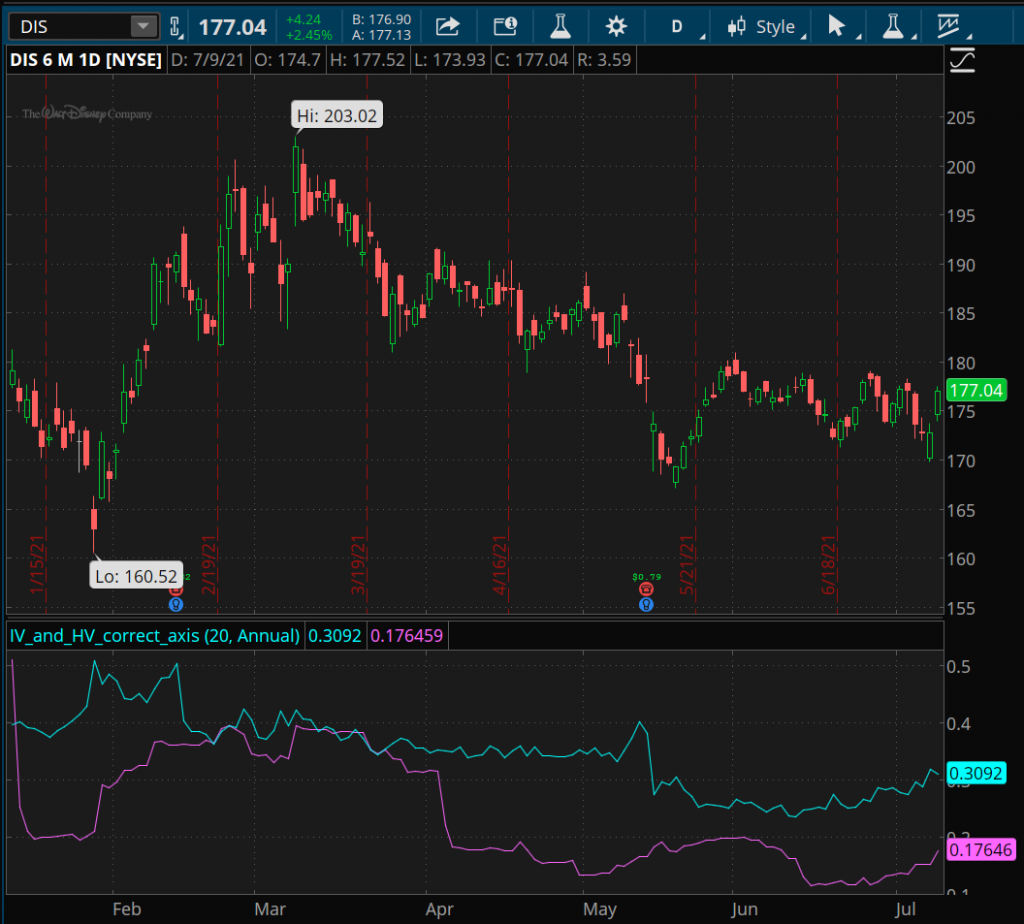This screenshot has height=924, width=1024.
Task: Click the ask value A: 177.13
Action: 381,35
